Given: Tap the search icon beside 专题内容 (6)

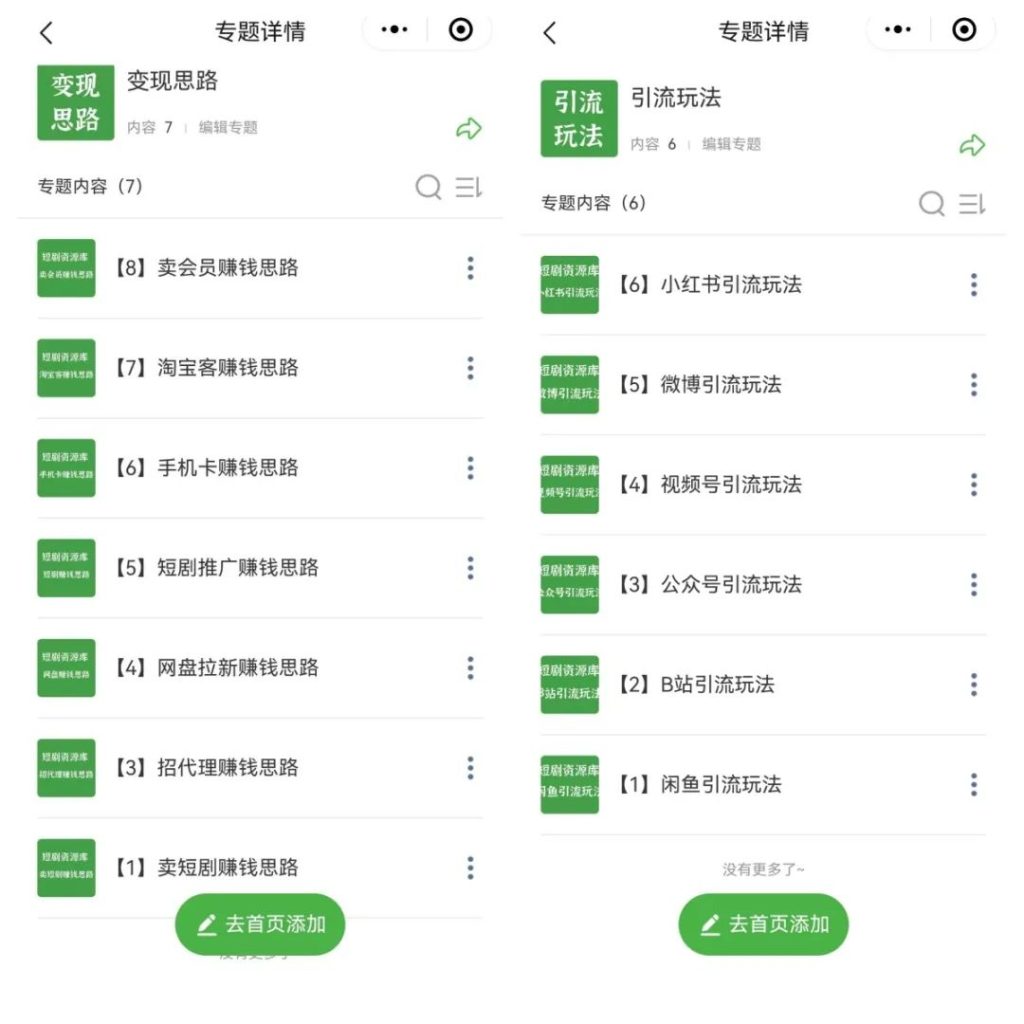Looking at the screenshot, I should click(x=931, y=204).
